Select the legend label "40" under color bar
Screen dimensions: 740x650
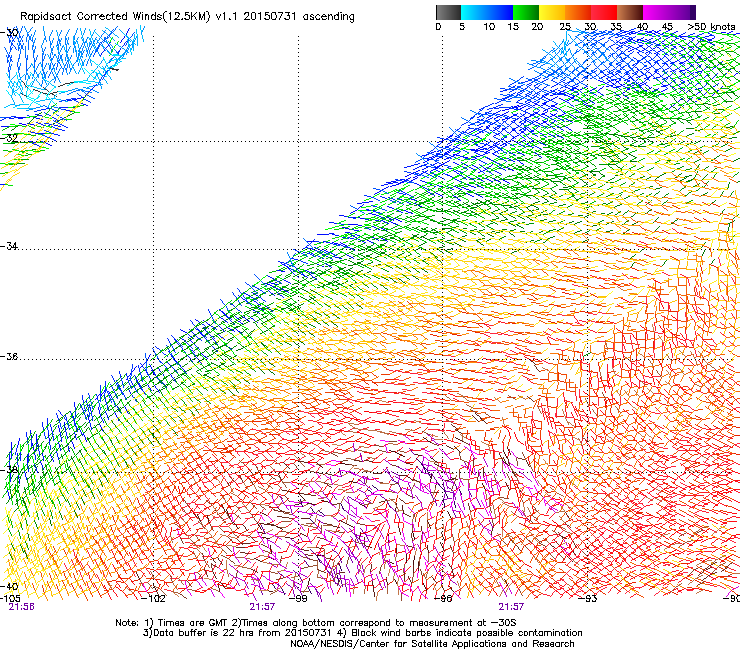pos(642,27)
